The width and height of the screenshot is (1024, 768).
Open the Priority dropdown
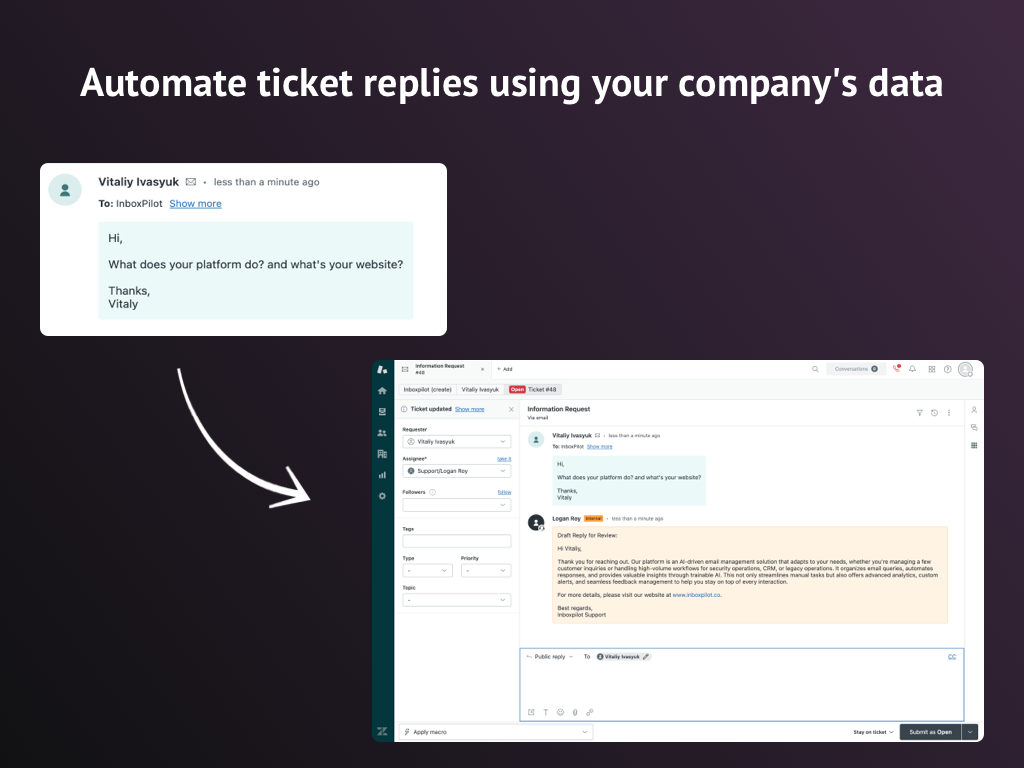coord(486,571)
